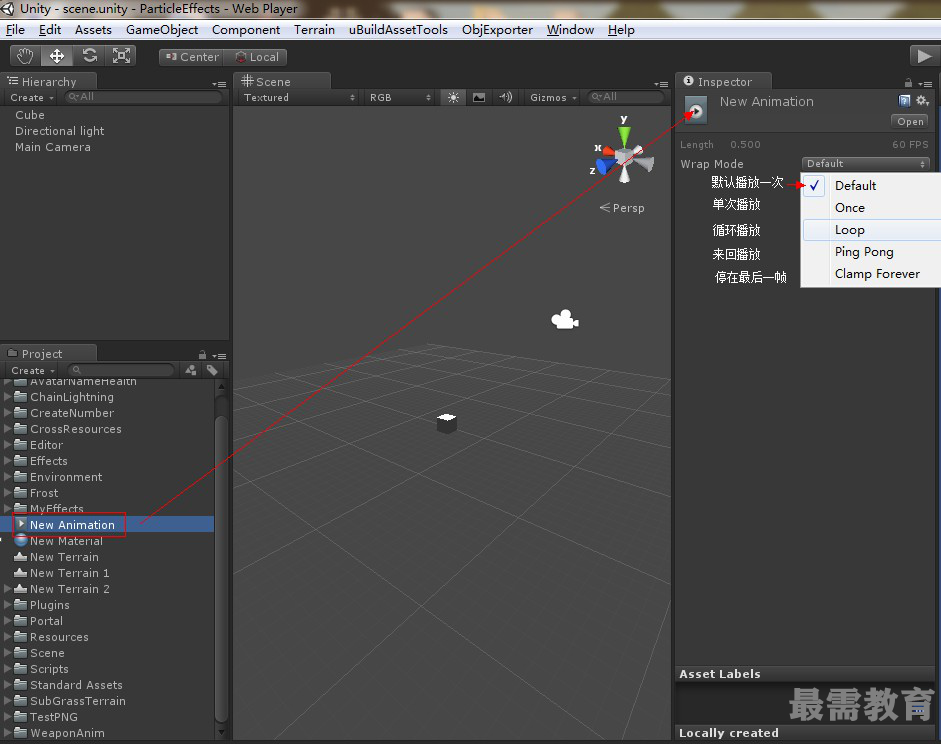Select Main Camera in Hierarchy
Viewport: 941px width, 744px height.
pos(53,147)
